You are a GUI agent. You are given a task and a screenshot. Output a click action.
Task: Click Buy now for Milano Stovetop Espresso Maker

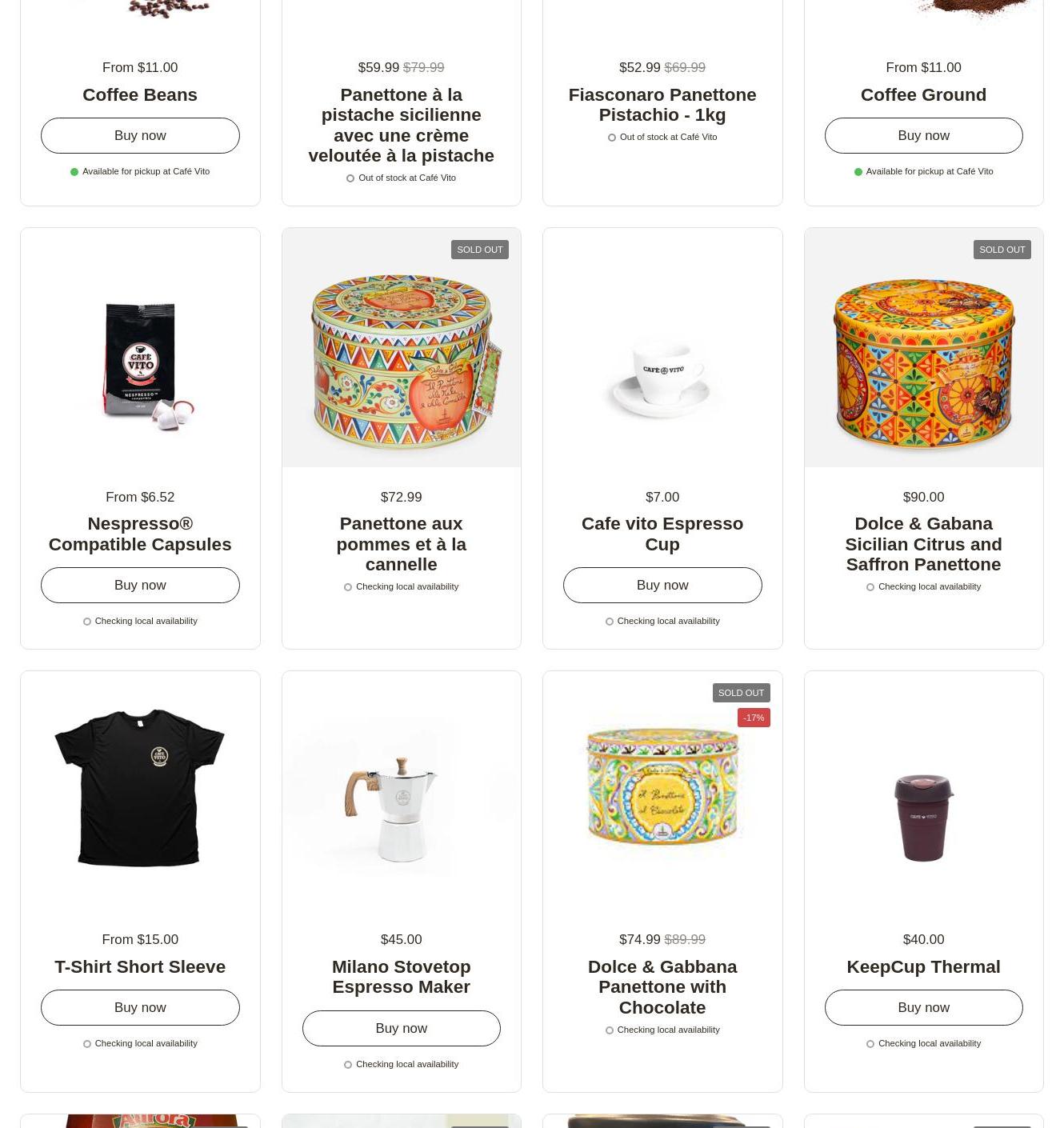[x=401, y=1028]
